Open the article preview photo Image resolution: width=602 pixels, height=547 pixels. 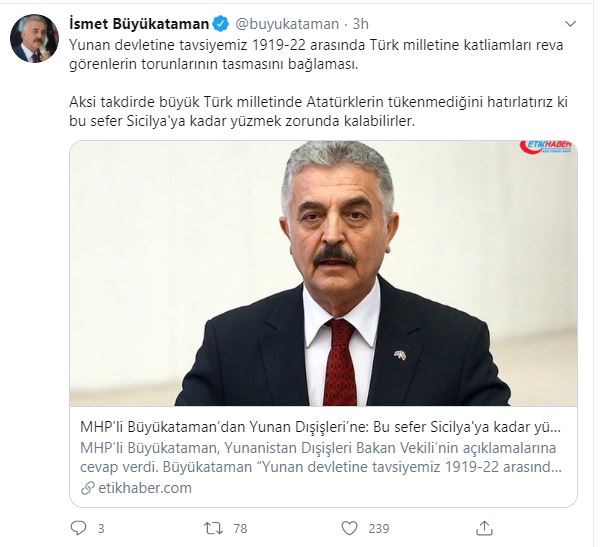coord(323,273)
